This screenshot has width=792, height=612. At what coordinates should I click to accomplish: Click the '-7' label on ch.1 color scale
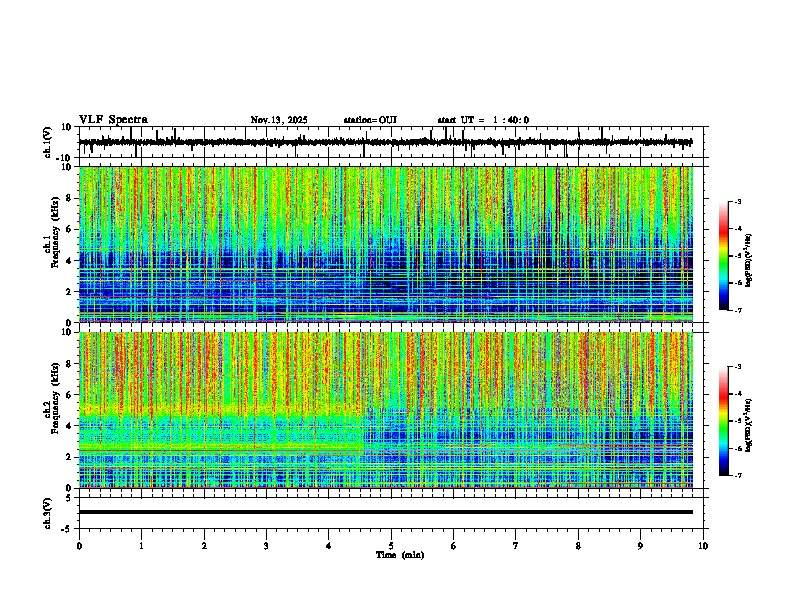click(738, 310)
